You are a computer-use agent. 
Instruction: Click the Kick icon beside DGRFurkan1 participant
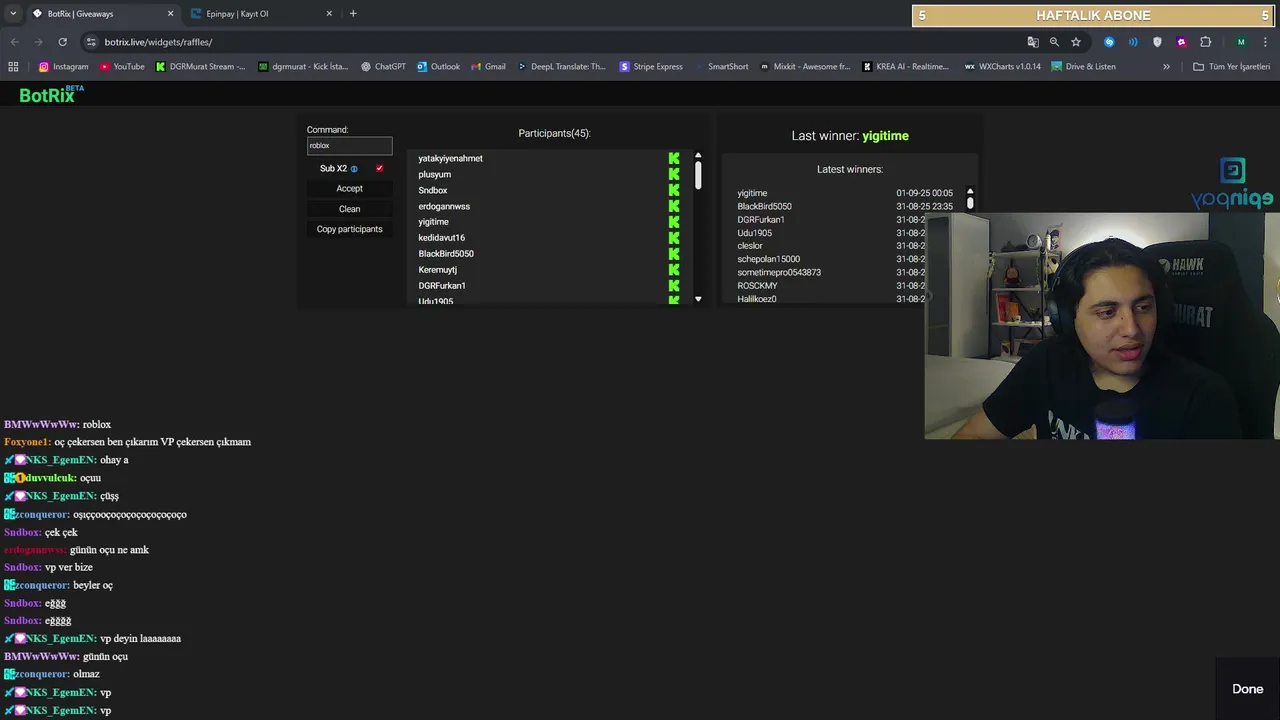[x=674, y=286]
